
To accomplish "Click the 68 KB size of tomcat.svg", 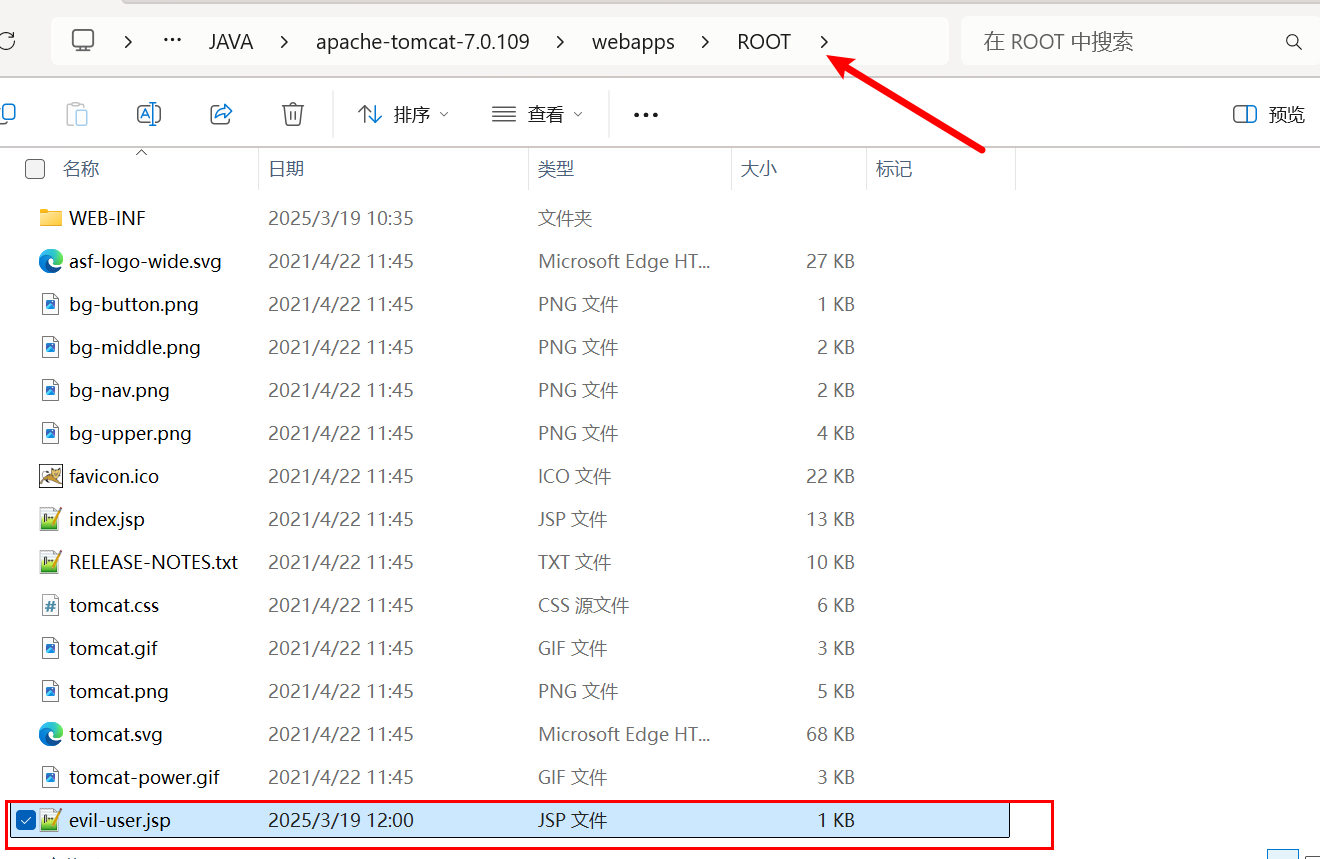I will pos(830,734).
